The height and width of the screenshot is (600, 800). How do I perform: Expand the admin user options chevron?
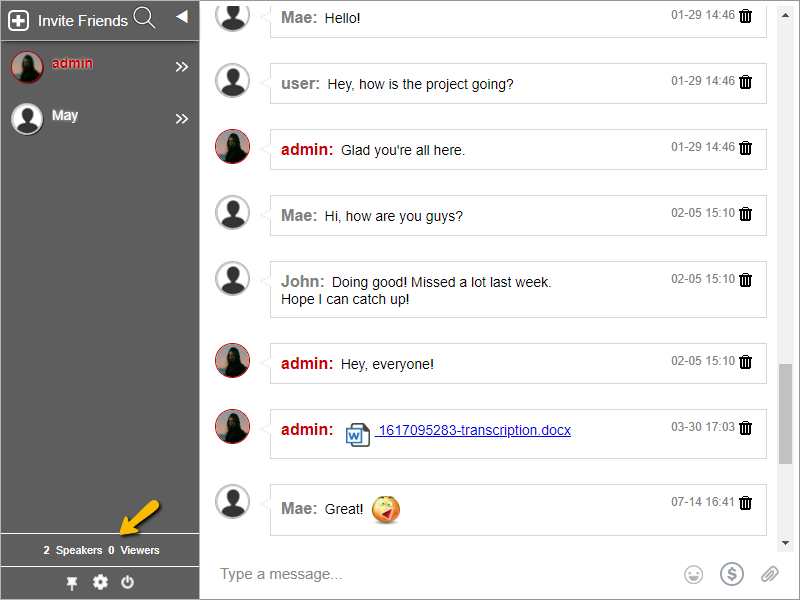click(x=182, y=67)
